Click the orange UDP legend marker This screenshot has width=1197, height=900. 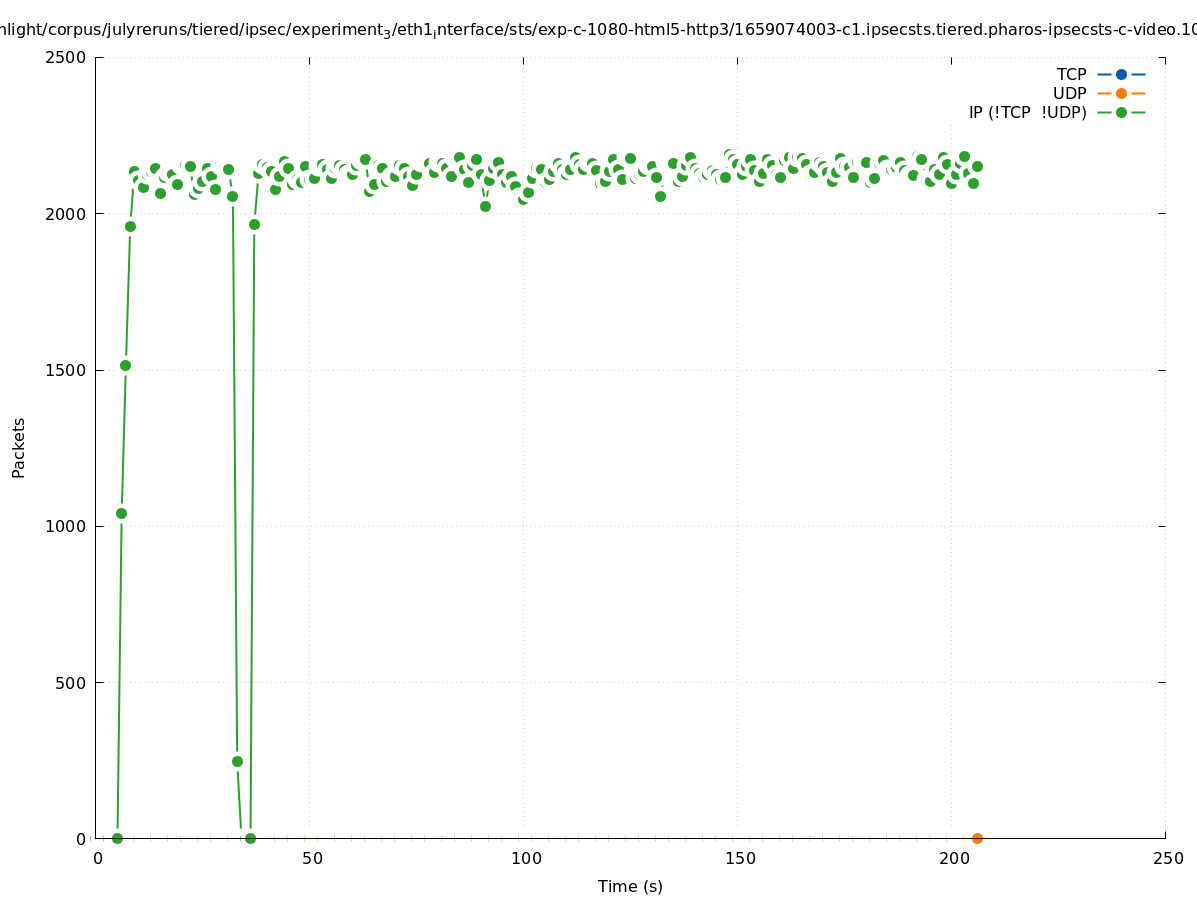[x=1121, y=93]
